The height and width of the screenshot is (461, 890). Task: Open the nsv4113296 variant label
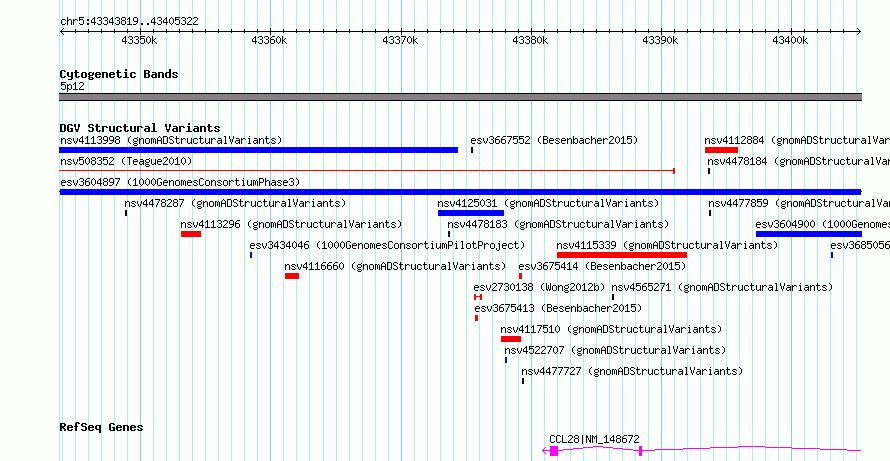pos(291,224)
